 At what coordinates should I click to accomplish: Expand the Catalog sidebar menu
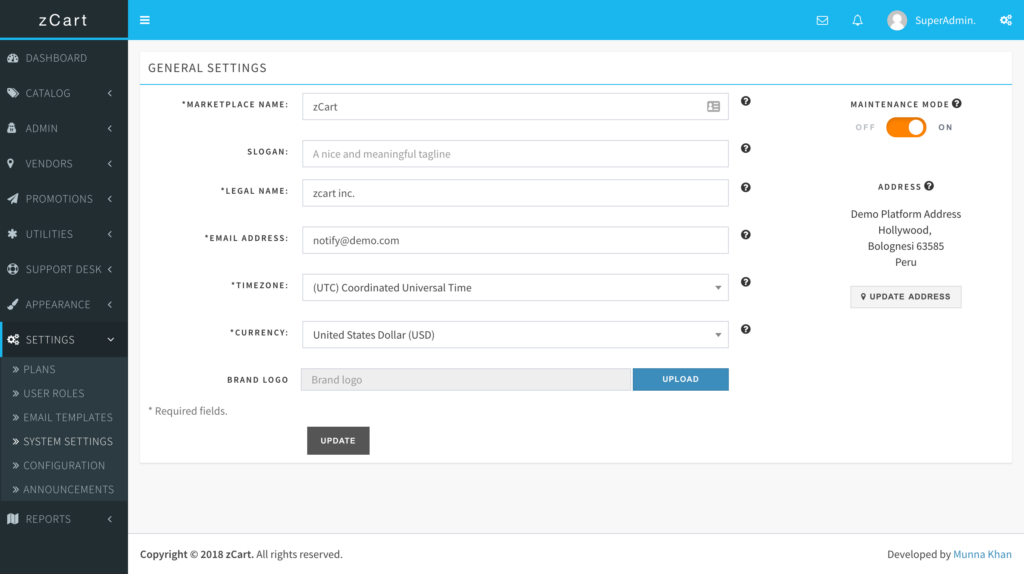[x=64, y=93]
